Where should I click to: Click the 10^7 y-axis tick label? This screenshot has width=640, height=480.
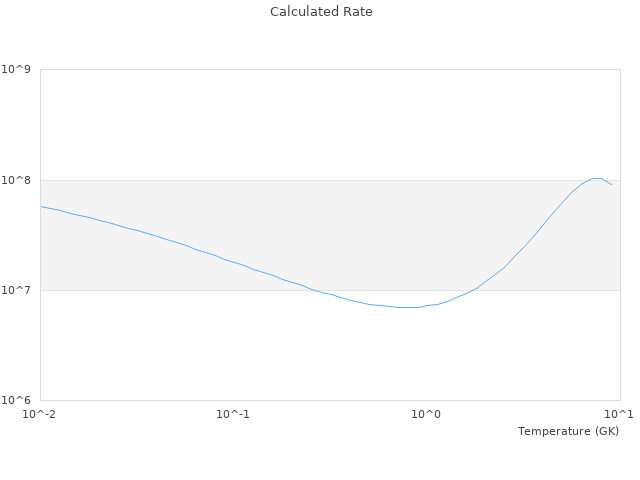[x=17, y=290]
